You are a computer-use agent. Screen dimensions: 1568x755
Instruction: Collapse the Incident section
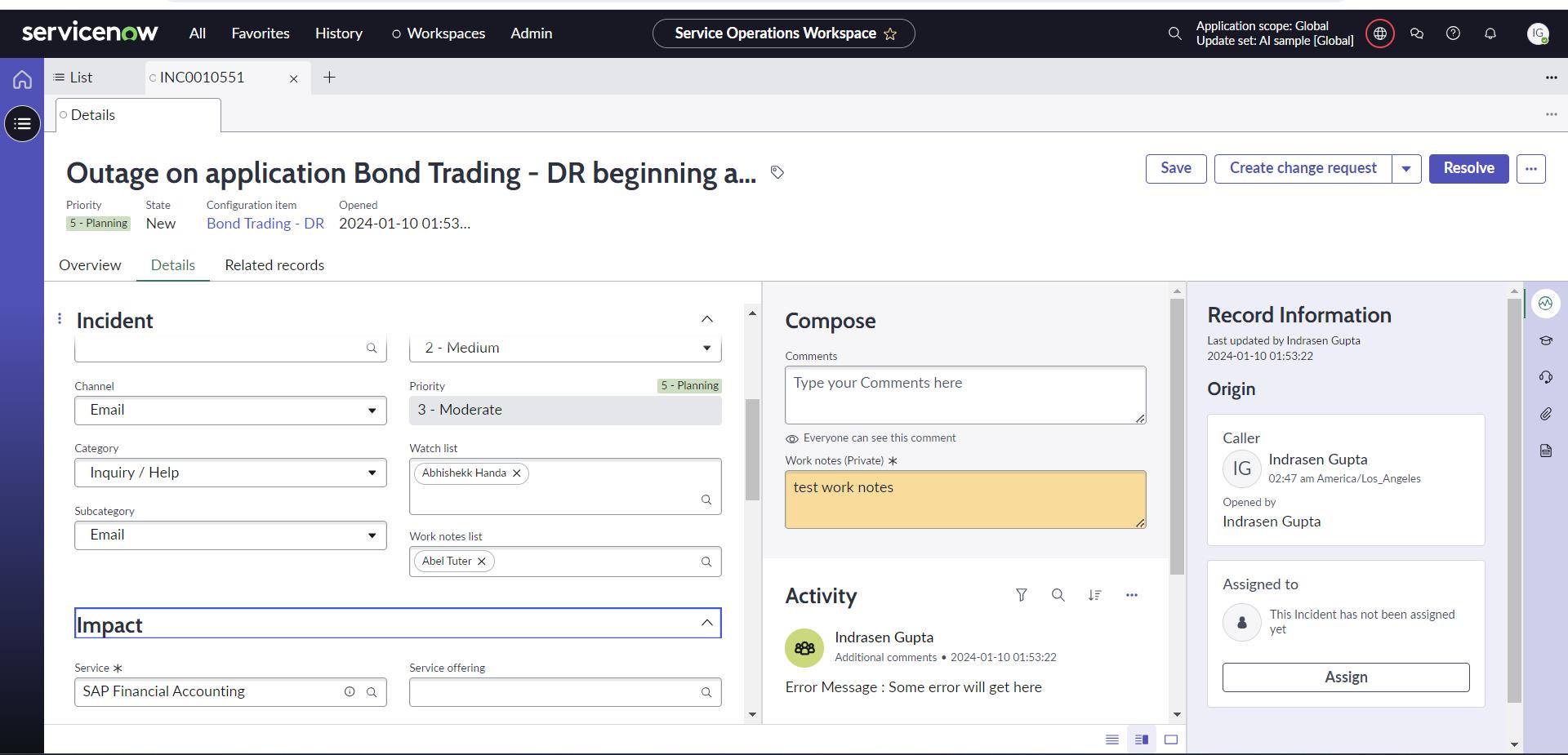[x=707, y=319]
